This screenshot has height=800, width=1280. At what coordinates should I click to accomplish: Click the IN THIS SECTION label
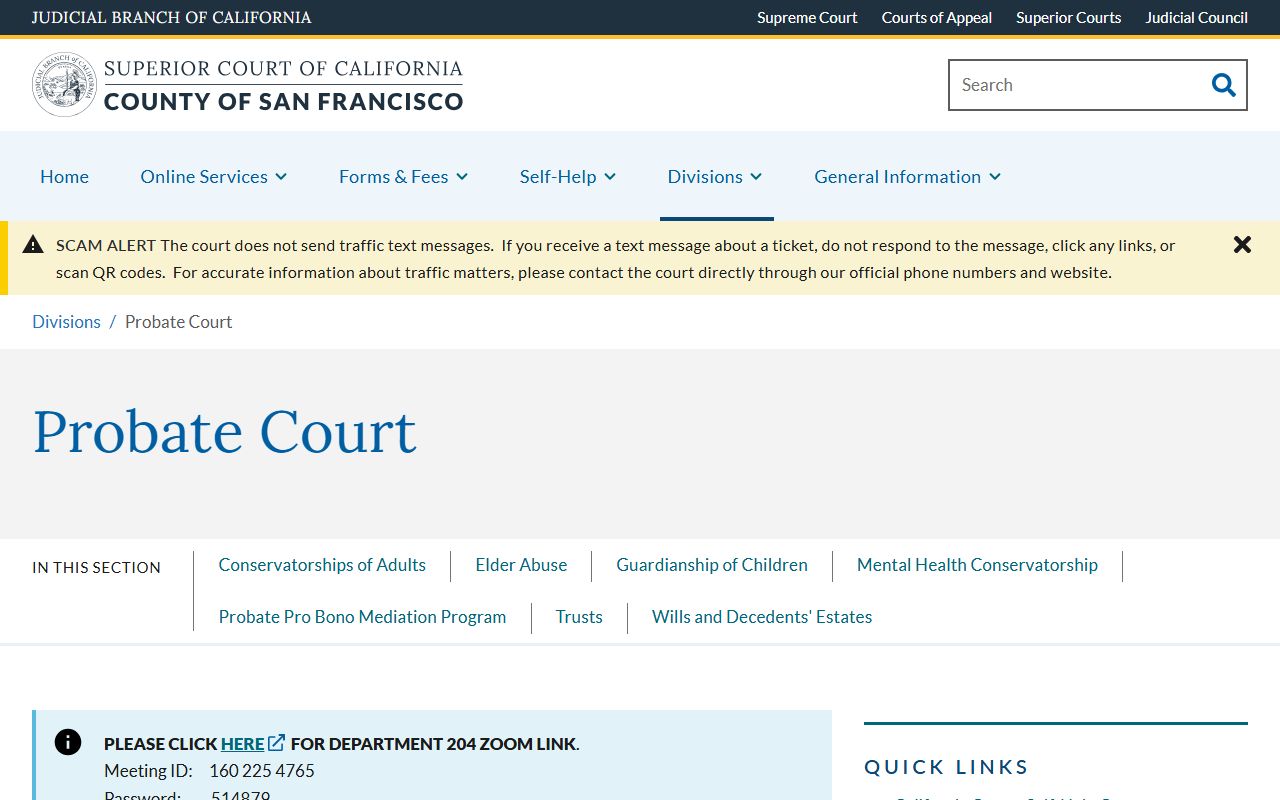96,567
